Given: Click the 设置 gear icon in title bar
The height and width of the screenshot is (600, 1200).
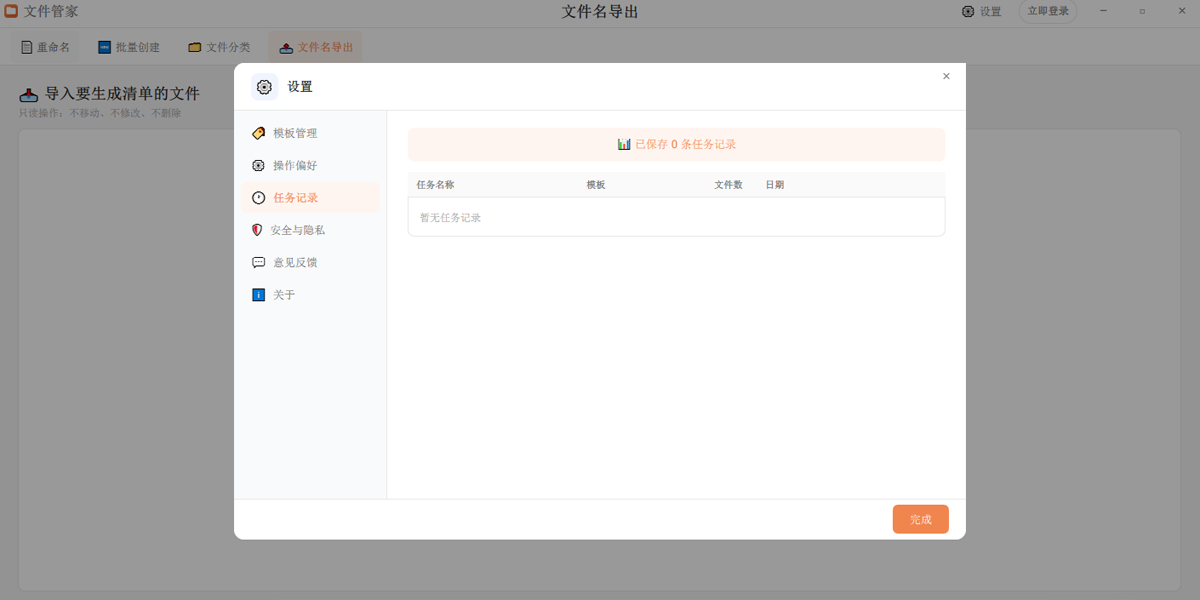Looking at the screenshot, I should (x=968, y=12).
